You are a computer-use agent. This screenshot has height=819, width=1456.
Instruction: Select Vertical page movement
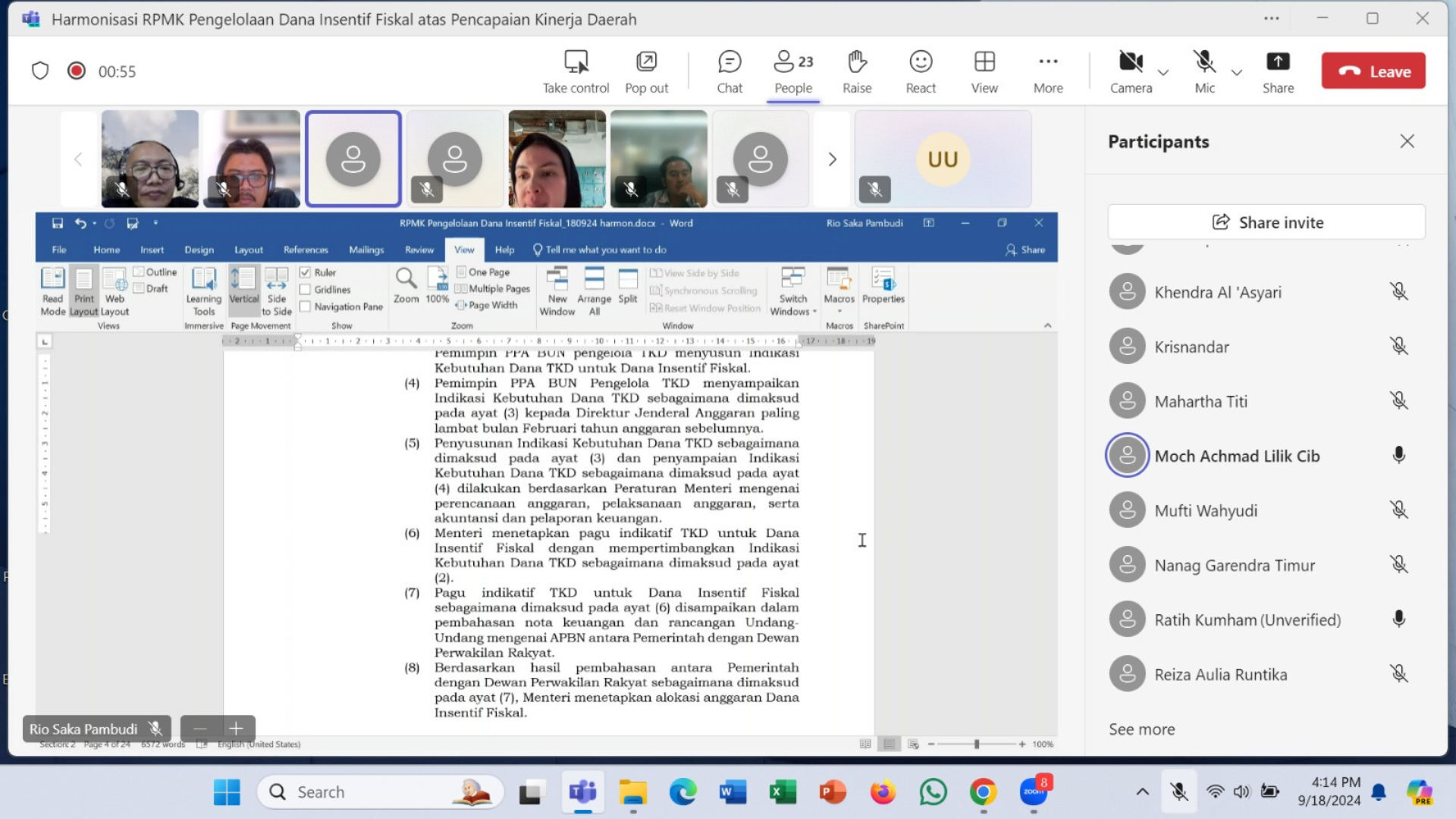(x=244, y=291)
